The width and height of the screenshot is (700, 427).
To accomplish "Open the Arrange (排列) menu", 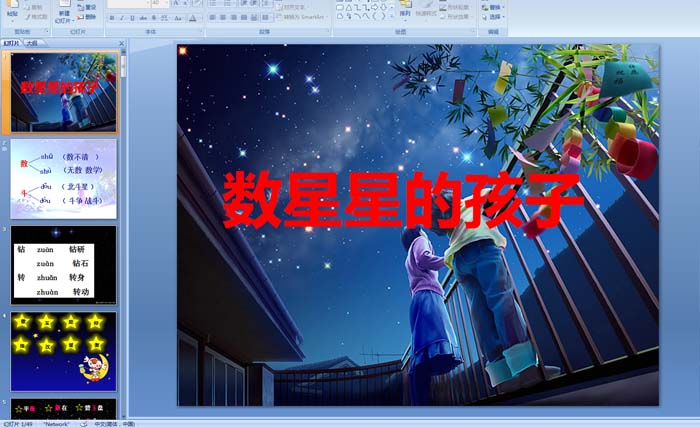I will (405, 10).
